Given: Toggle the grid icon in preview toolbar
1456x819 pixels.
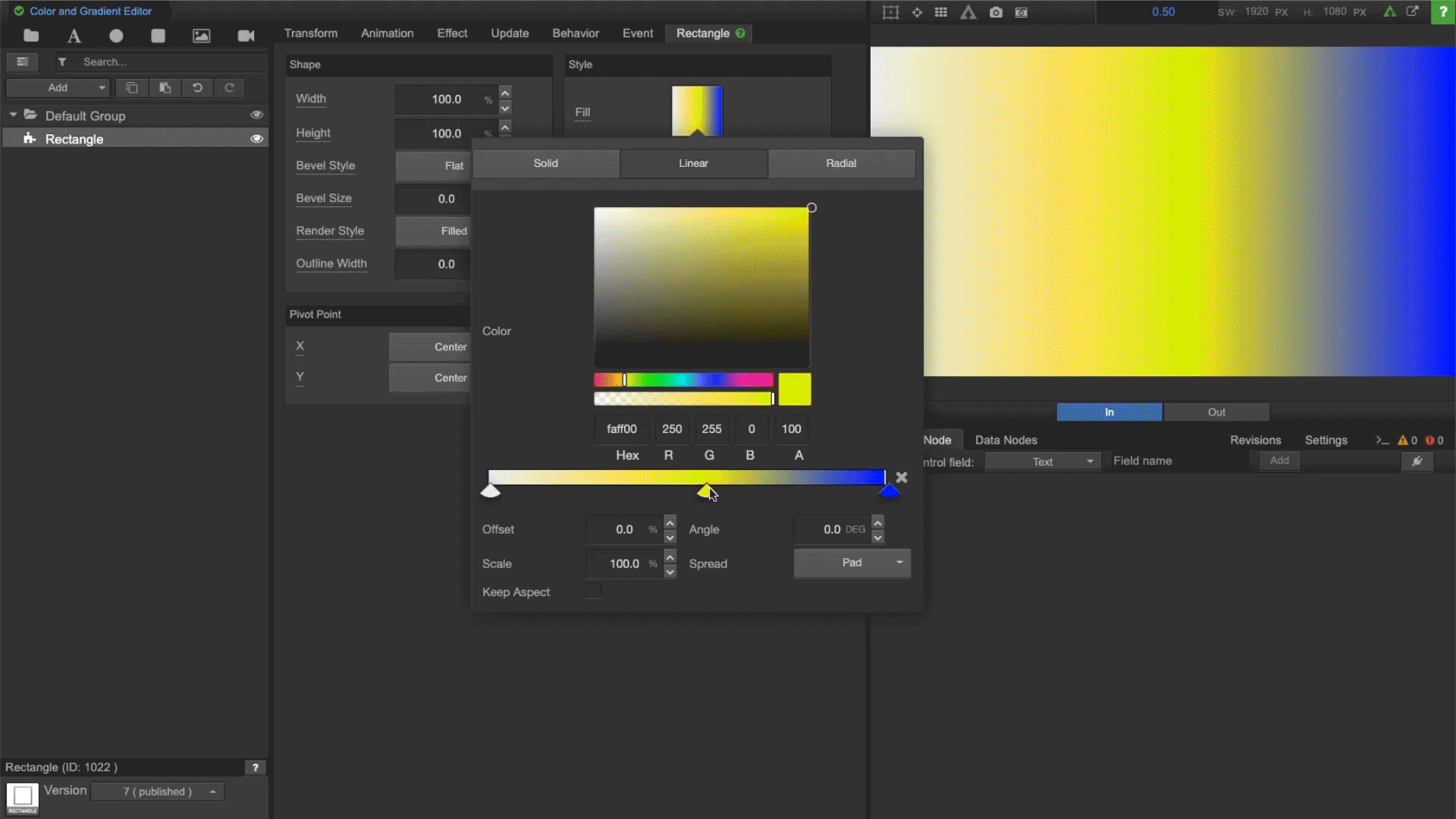Looking at the screenshot, I should tap(941, 12).
